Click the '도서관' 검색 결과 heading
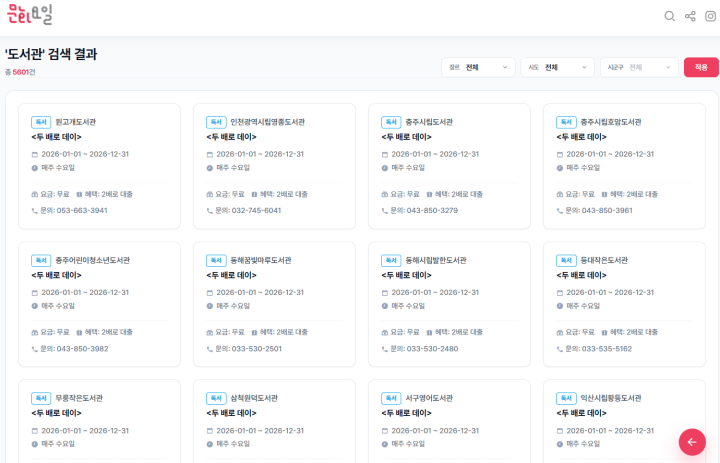 point(51,54)
